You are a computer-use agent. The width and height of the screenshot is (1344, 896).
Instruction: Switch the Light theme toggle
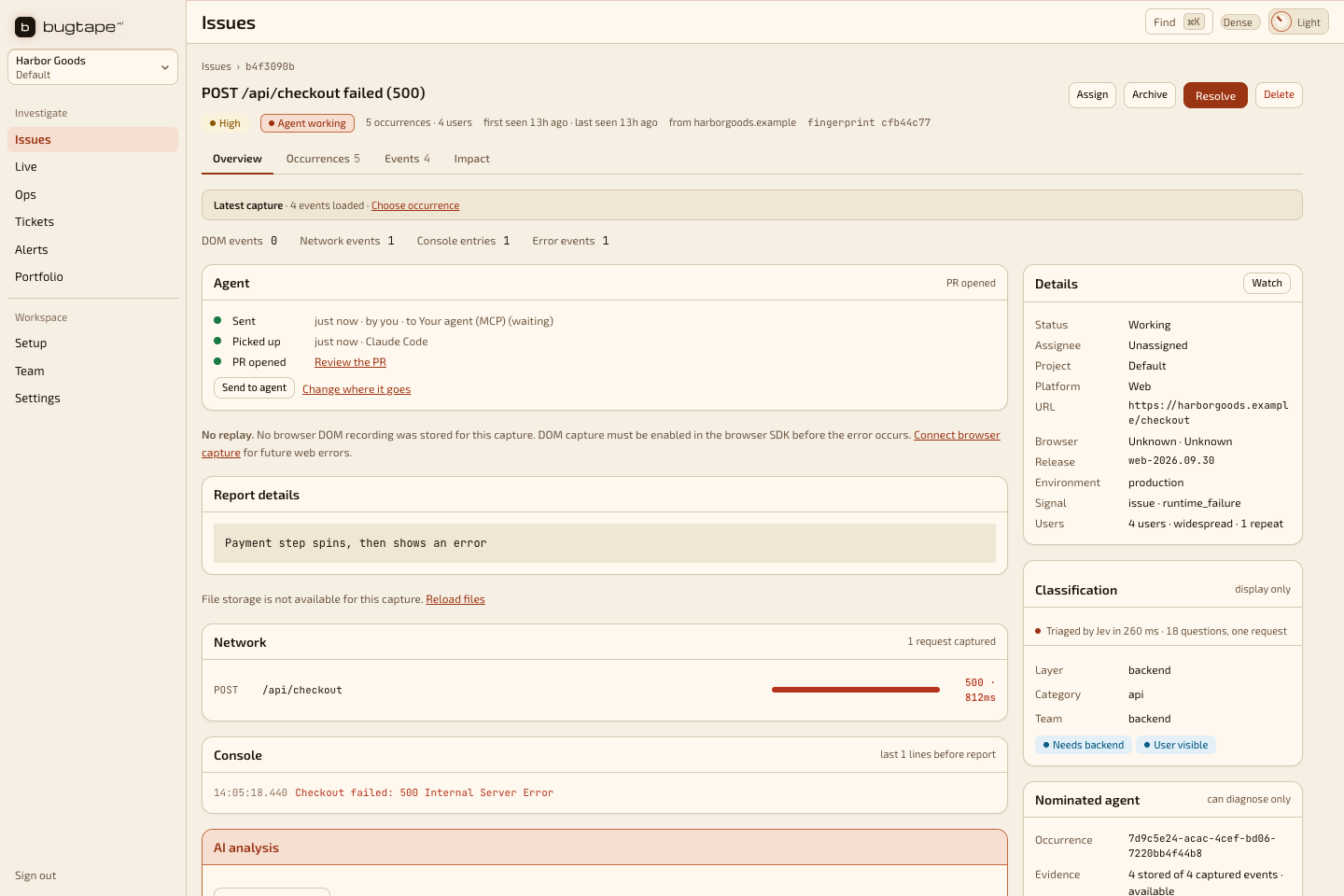click(x=1298, y=22)
